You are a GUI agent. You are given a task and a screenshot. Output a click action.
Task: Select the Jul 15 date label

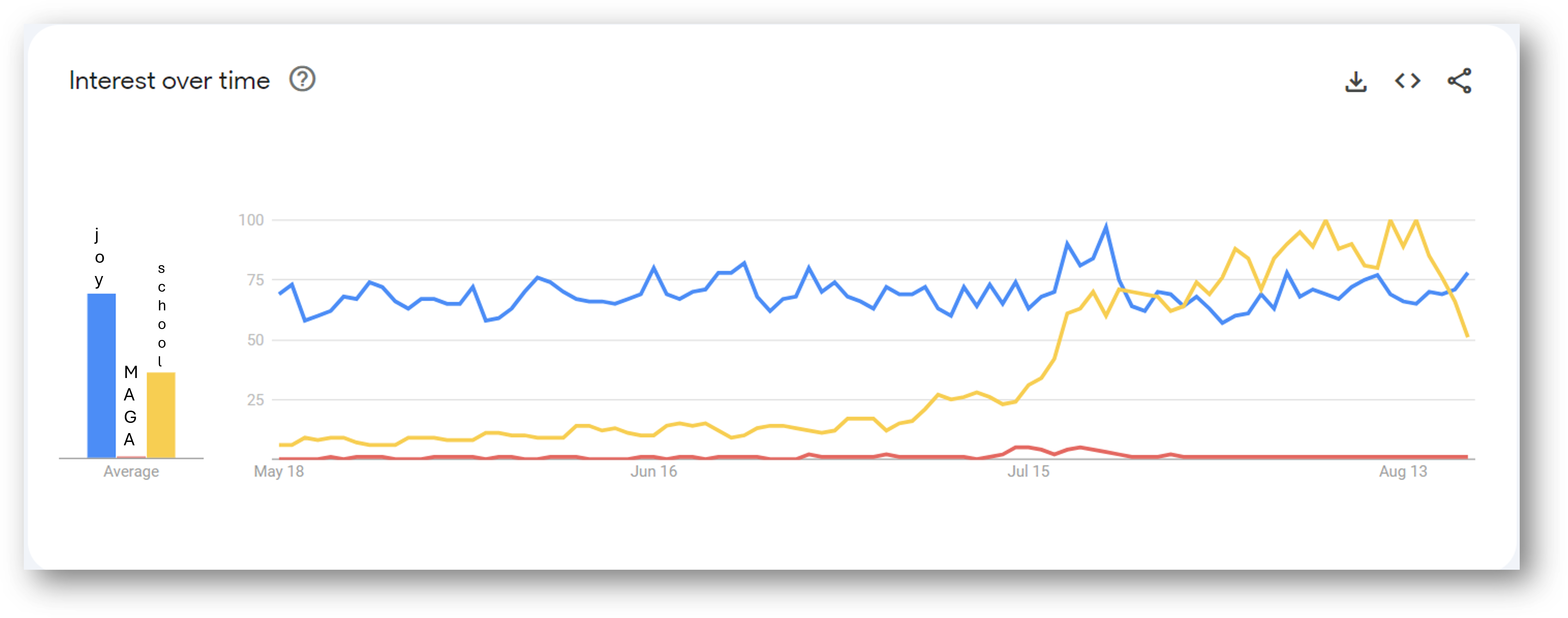(x=1029, y=471)
